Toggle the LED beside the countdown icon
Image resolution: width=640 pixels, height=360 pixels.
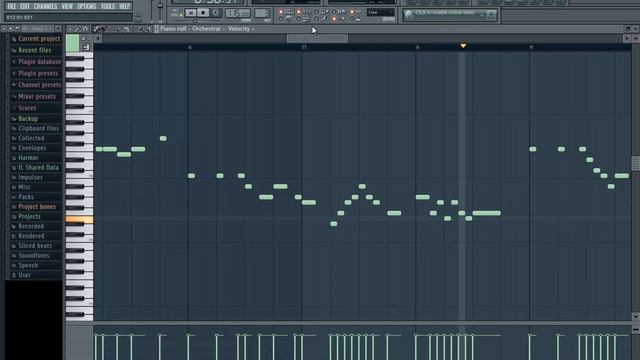[298, 11]
